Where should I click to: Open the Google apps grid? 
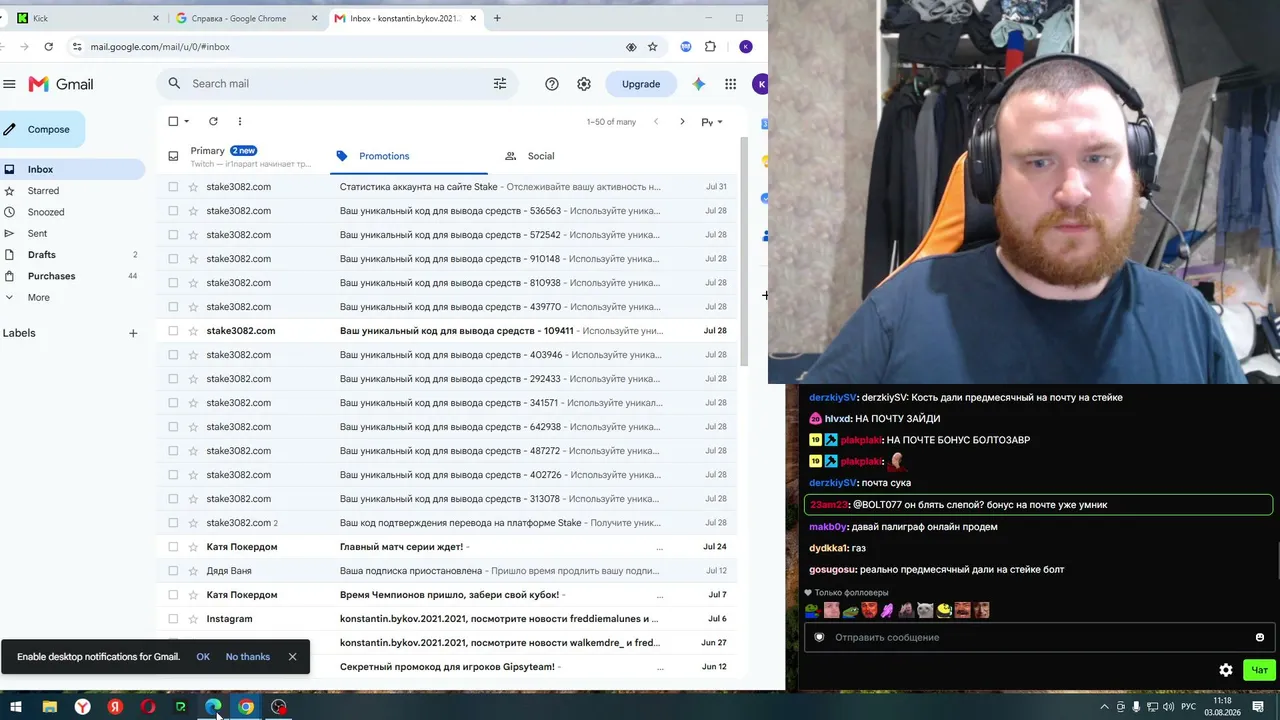click(x=731, y=84)
